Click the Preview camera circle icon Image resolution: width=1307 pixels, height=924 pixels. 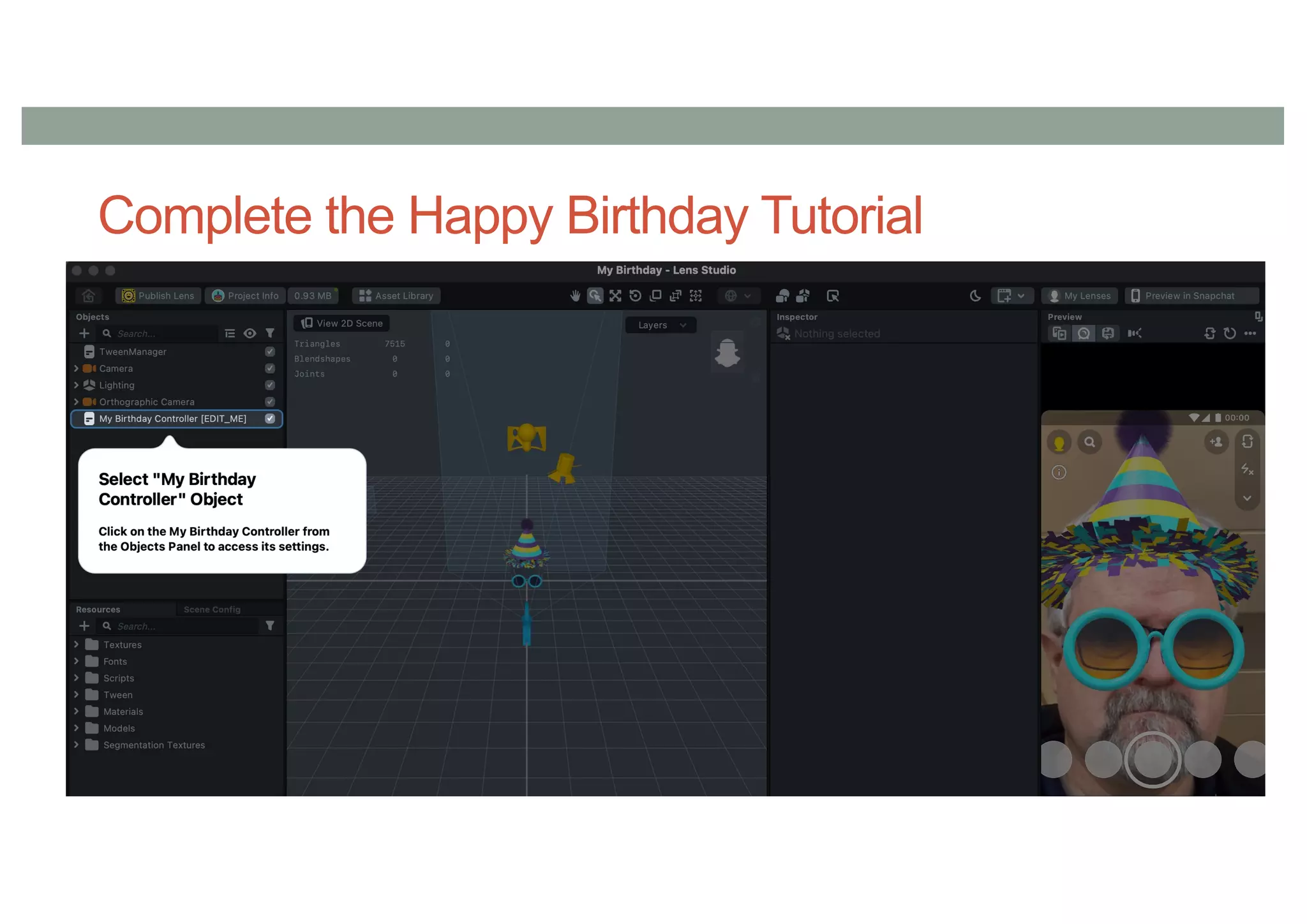(1084, 333)
